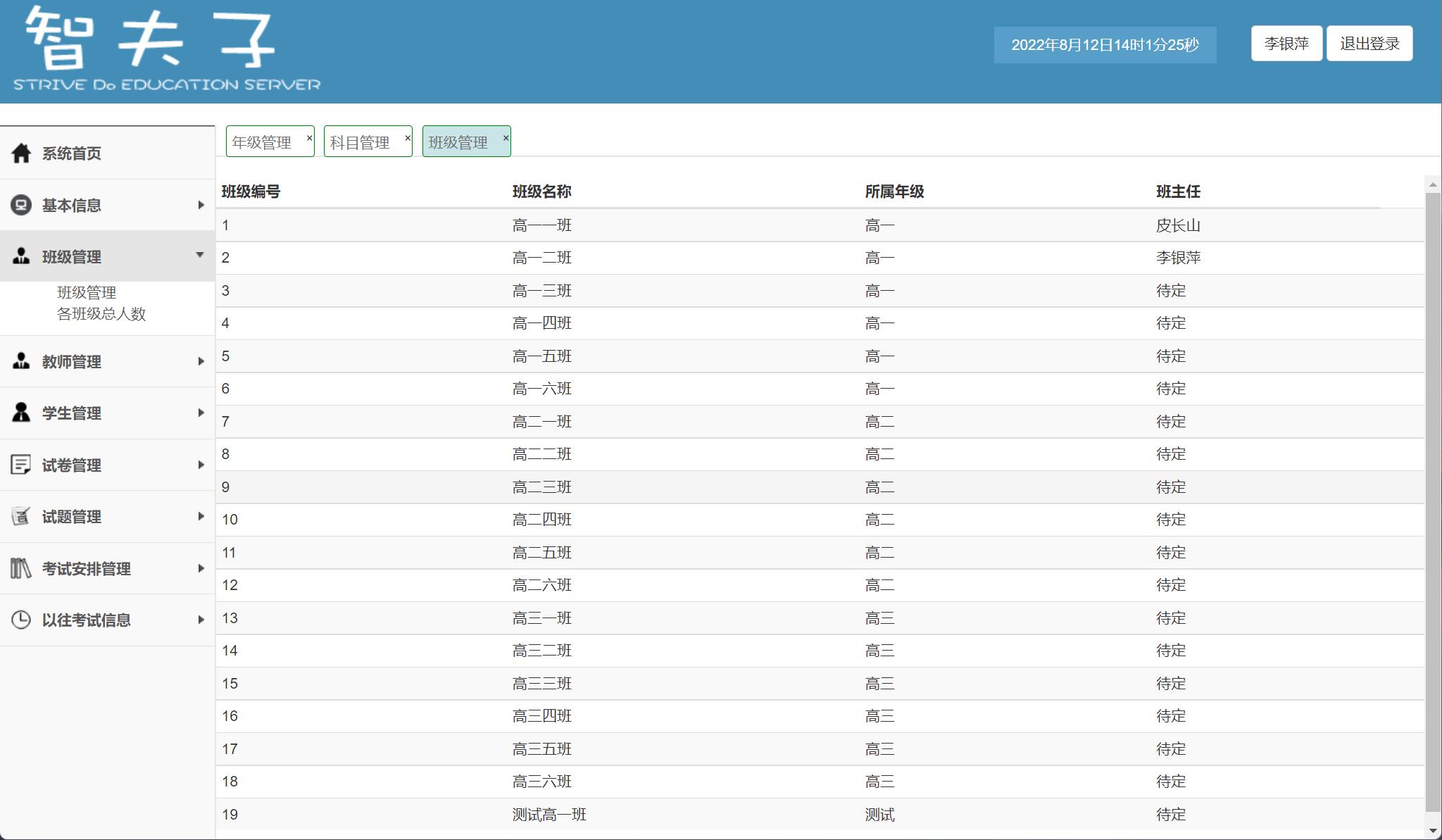
Task: Click the 考试安排管理 books icon
Action: [21, 568]
